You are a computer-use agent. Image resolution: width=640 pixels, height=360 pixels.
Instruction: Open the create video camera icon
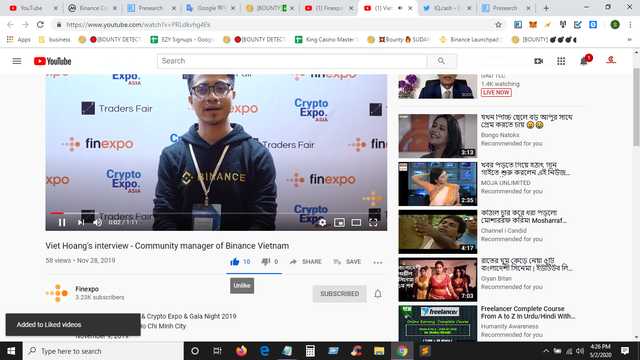pyautogui.click(x=539, y=61)
